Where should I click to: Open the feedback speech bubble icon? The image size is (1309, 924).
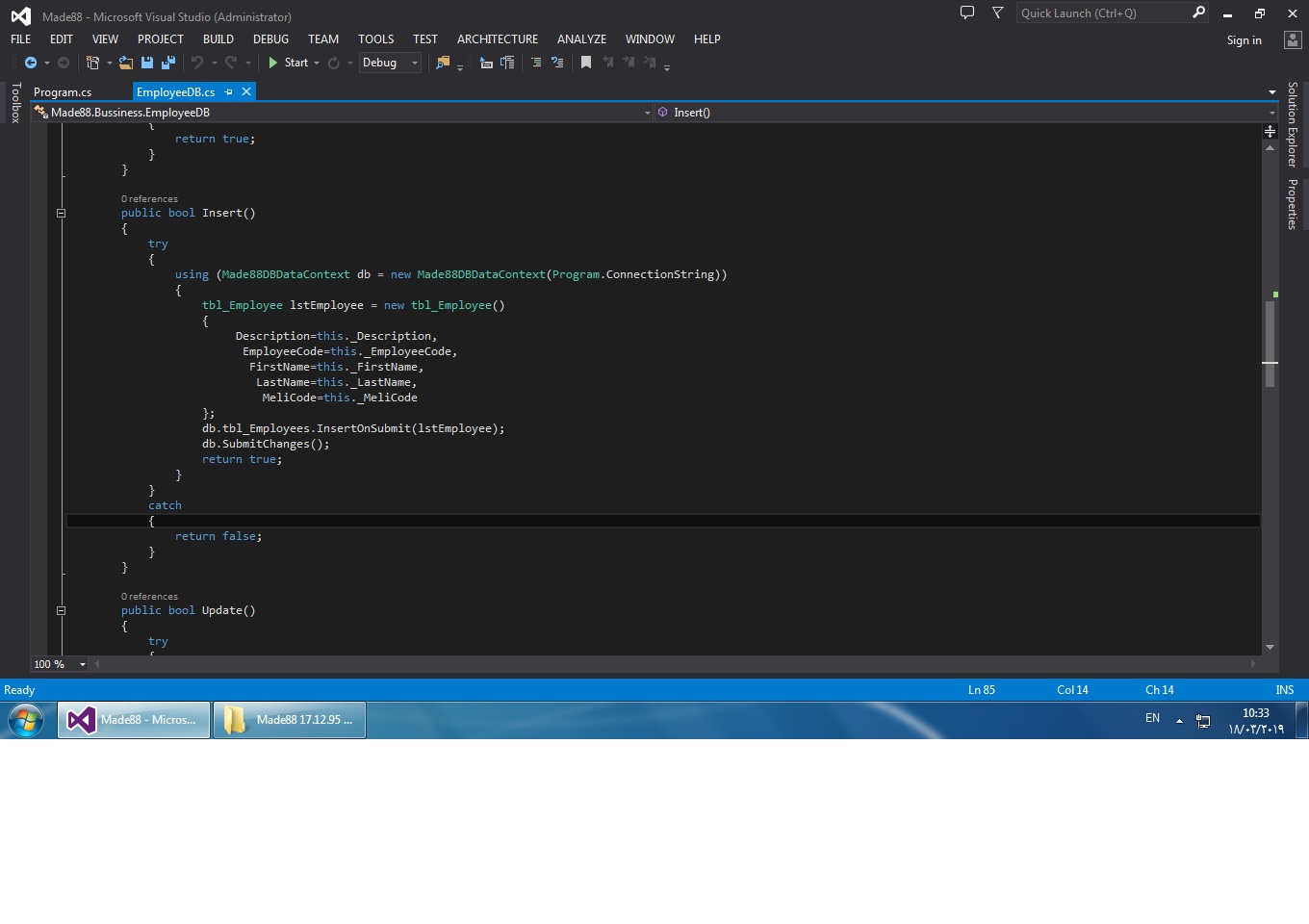pyautogui.click(x=967, y=13)
